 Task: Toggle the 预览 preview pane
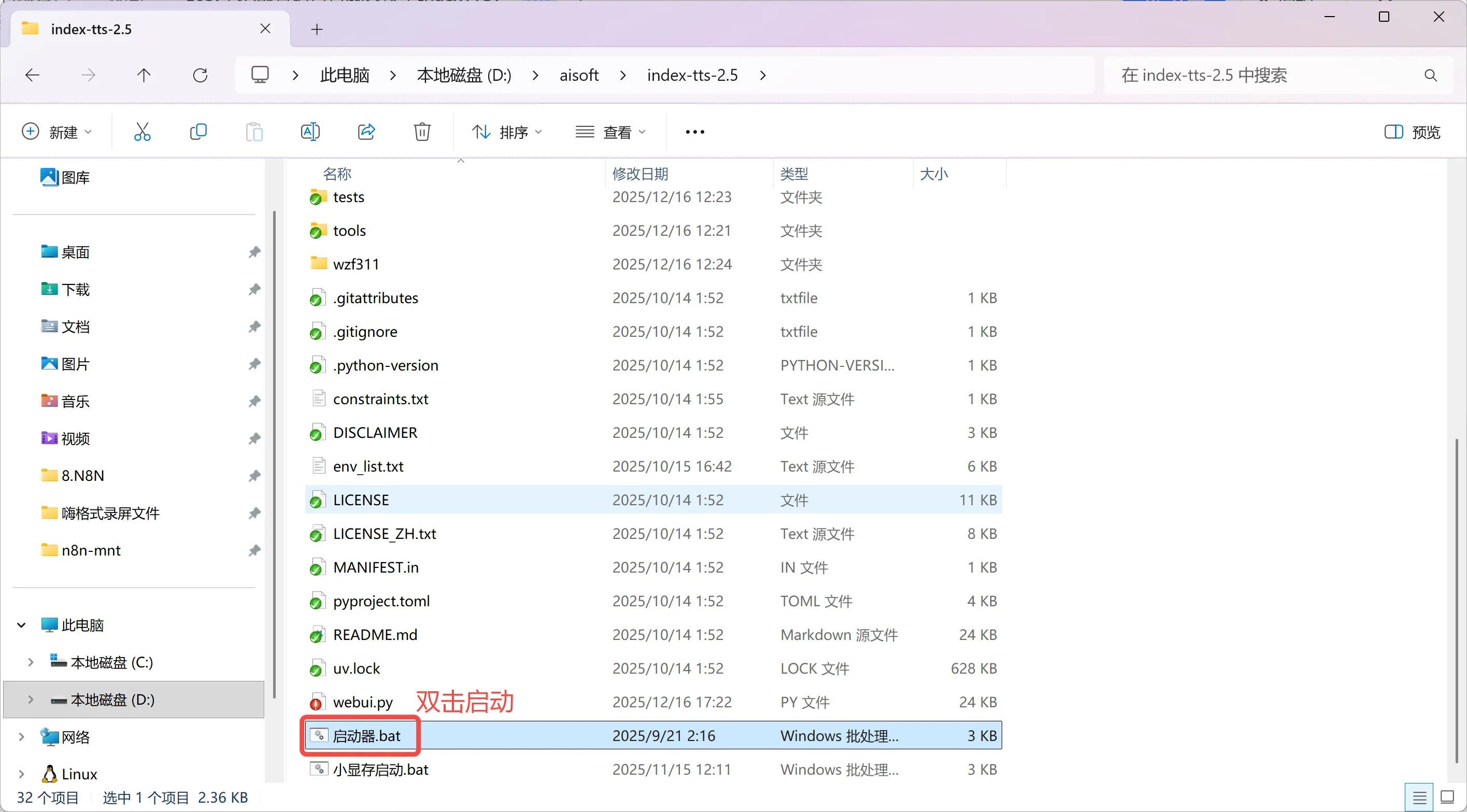click(1412, 132)
